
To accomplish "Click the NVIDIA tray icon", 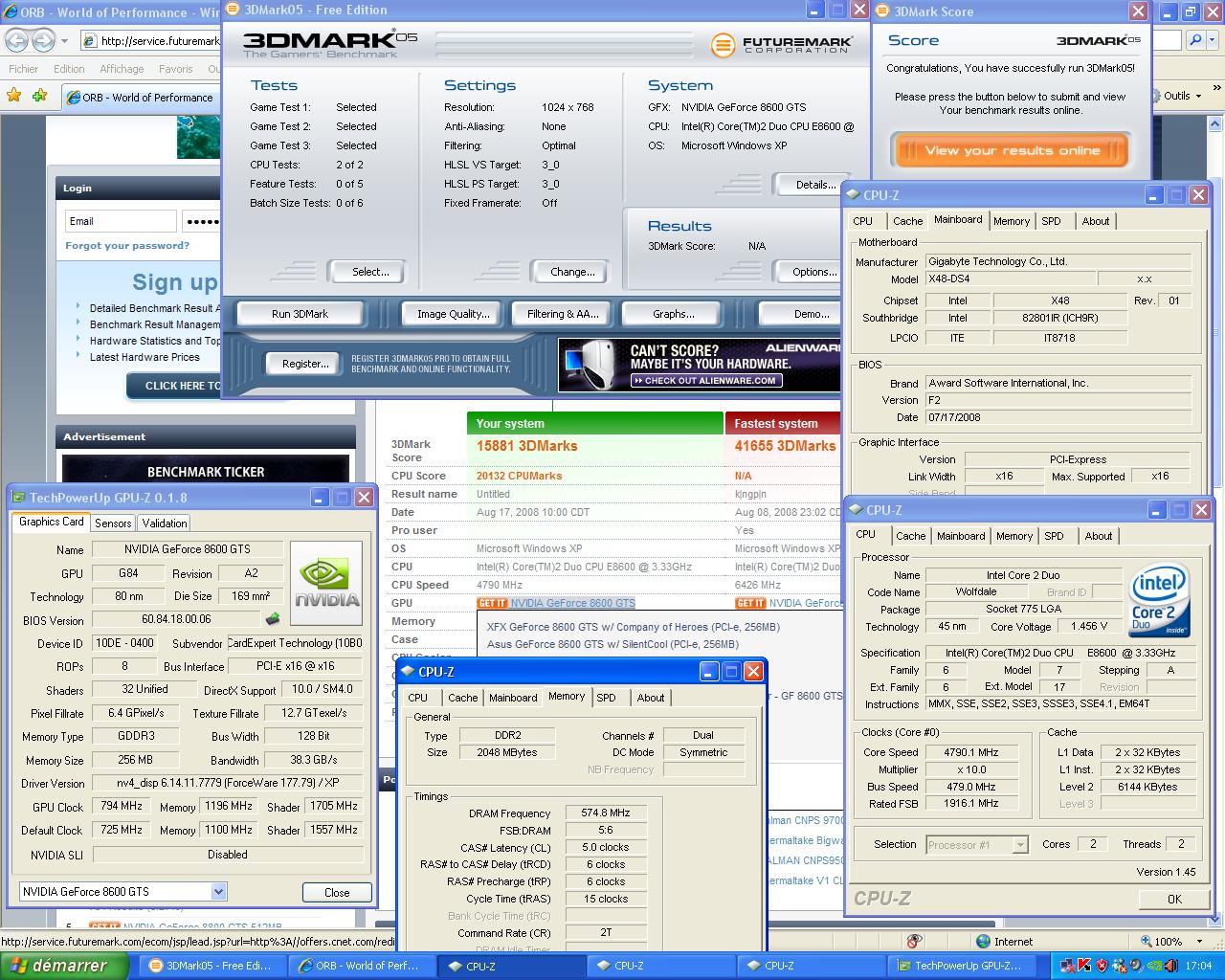I will point(1154,965).
